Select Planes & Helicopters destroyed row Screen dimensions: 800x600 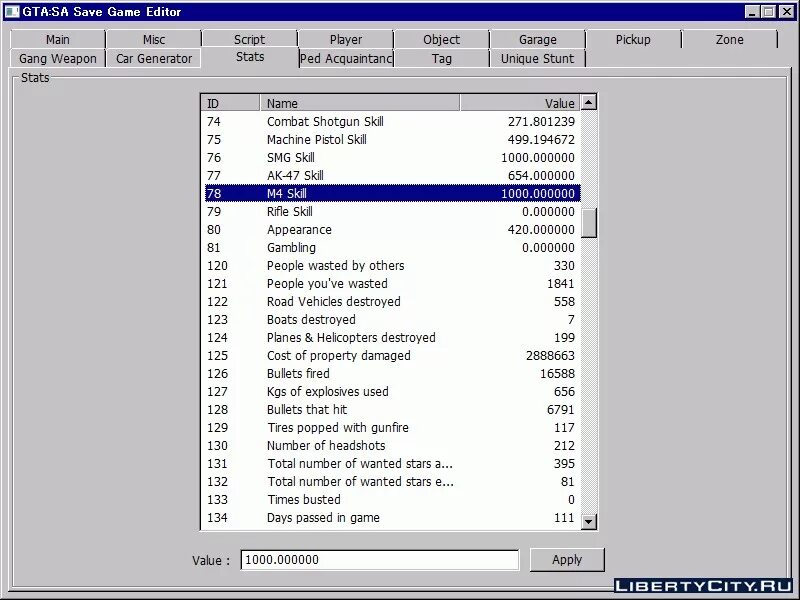pyautogui.click(x=392, y=338)
